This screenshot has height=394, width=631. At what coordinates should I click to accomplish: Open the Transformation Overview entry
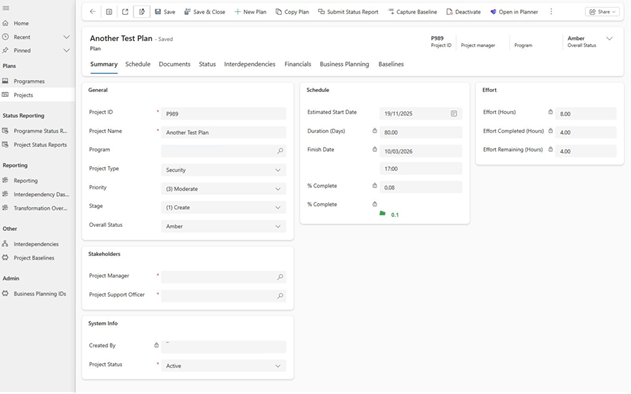pos(35,208)
